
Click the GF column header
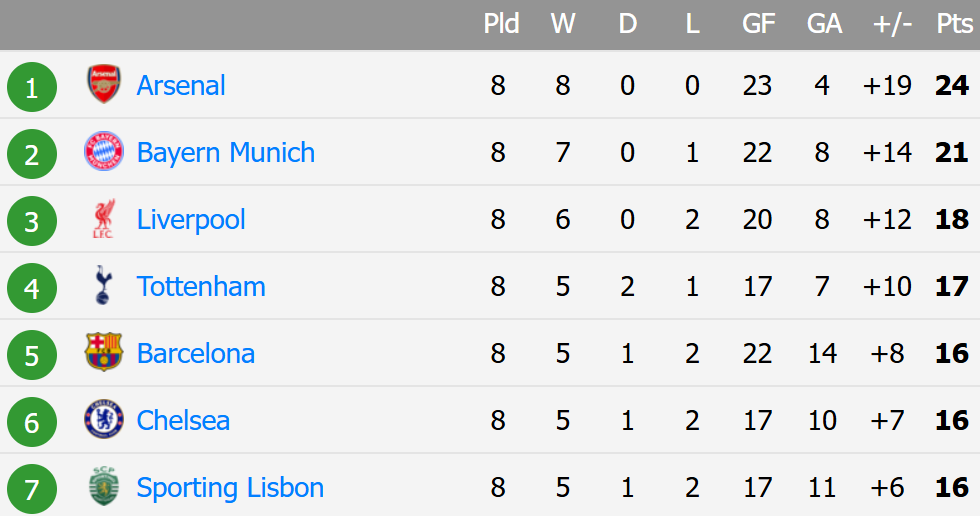tap(758, 24)
